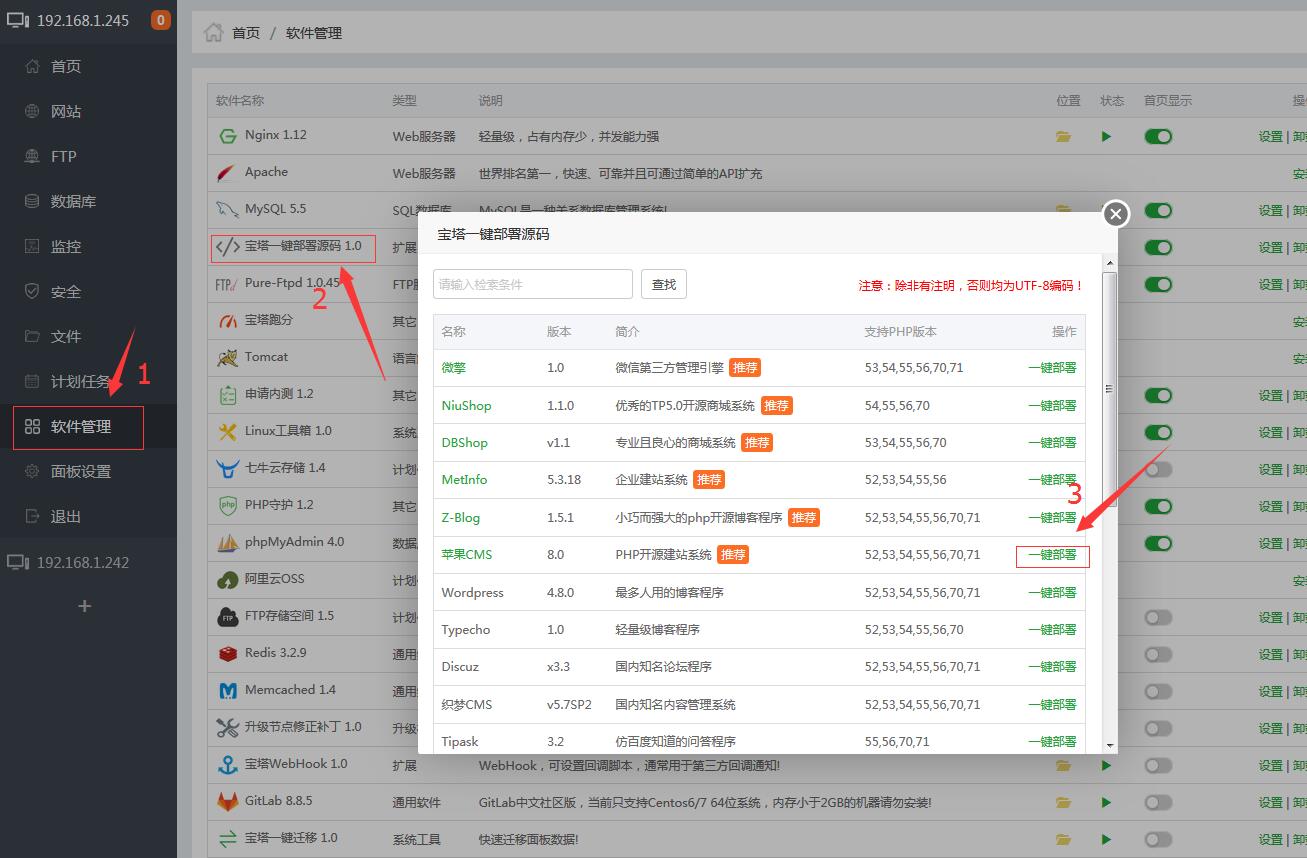Open the NiuShop name link
The width and height of the screenshot is (1307, 858).
(466, 405)
